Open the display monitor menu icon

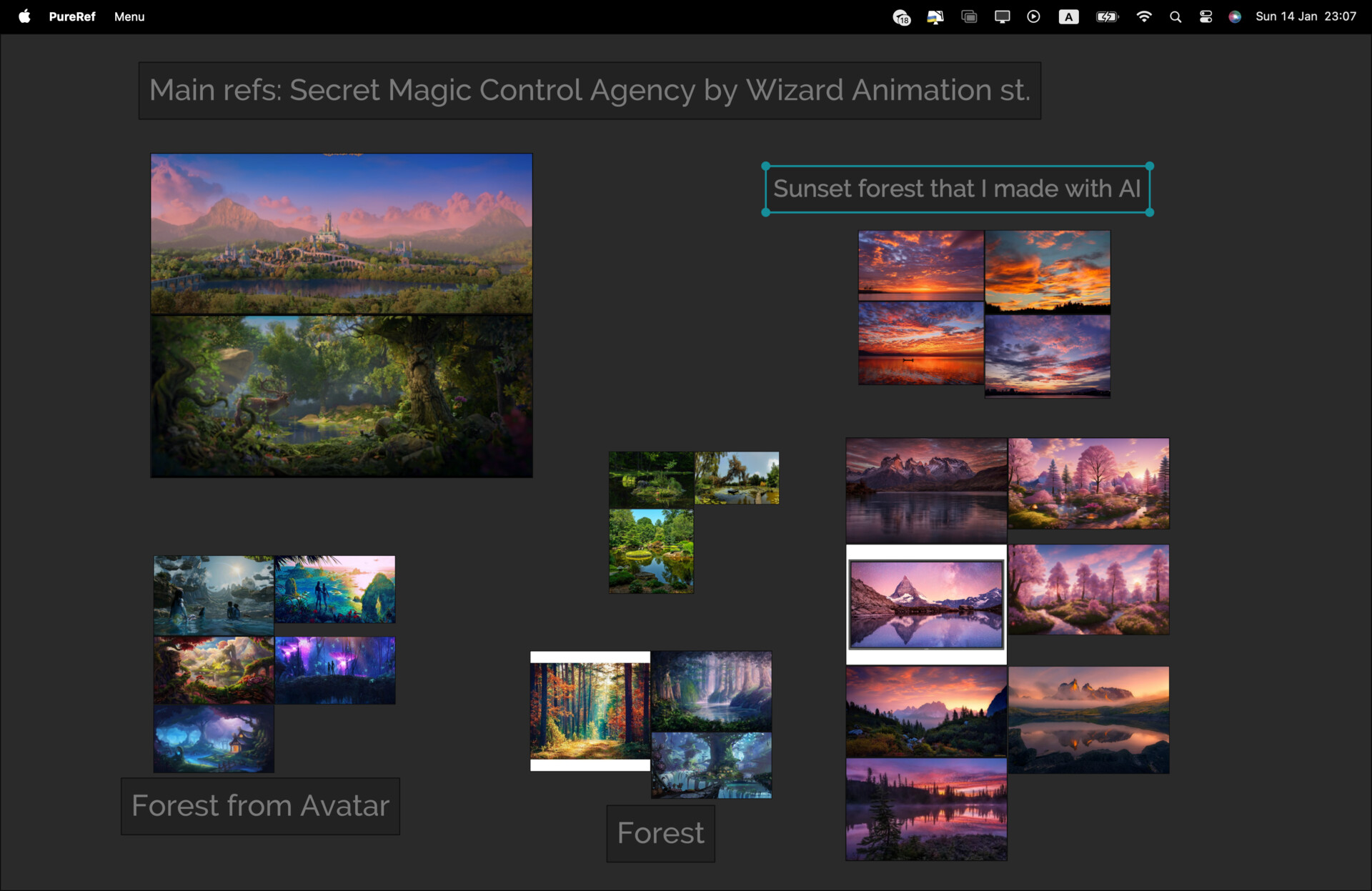click(x=1002, y=16)
